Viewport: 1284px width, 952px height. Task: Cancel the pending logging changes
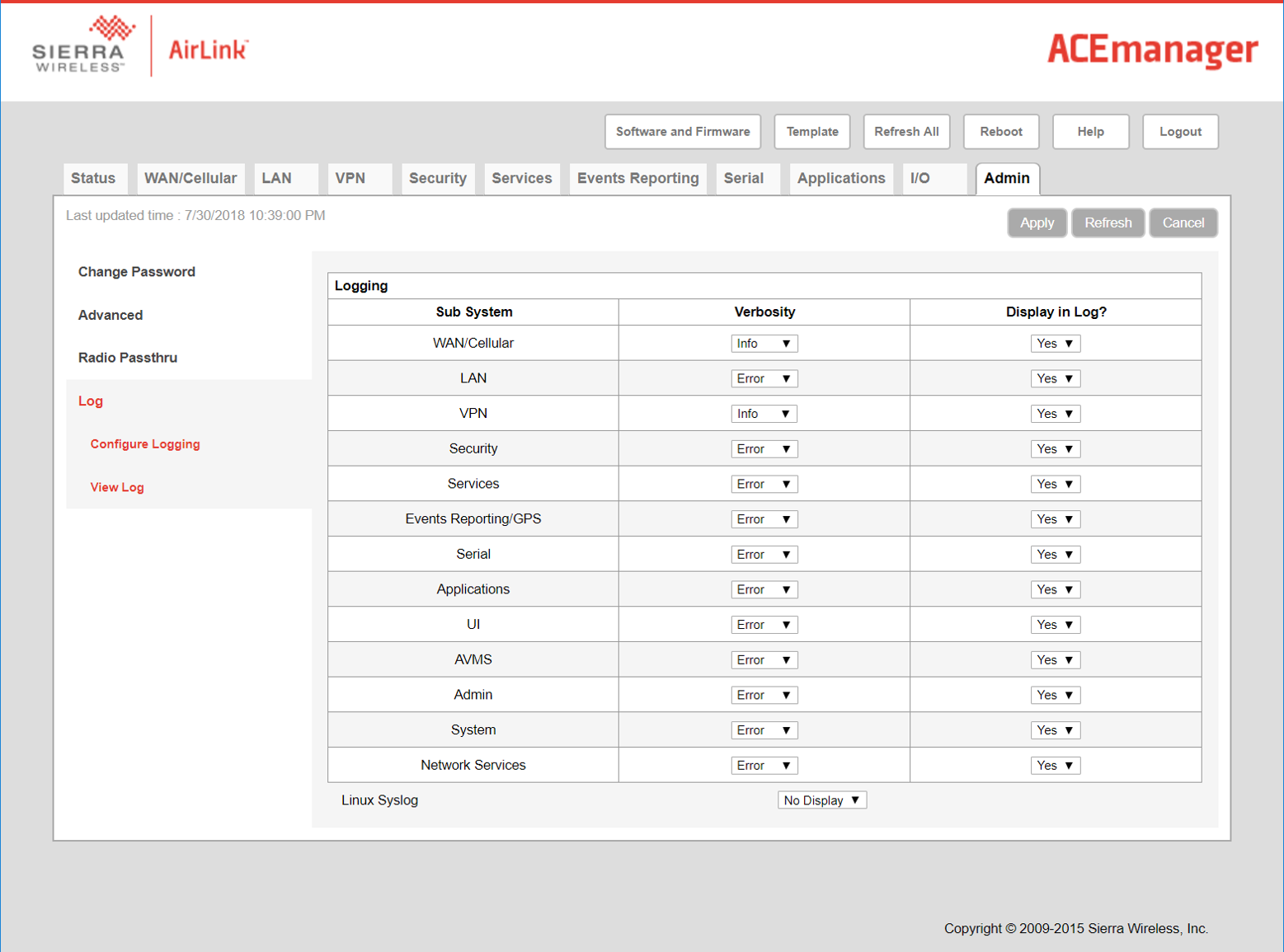tap(1183, 223)
